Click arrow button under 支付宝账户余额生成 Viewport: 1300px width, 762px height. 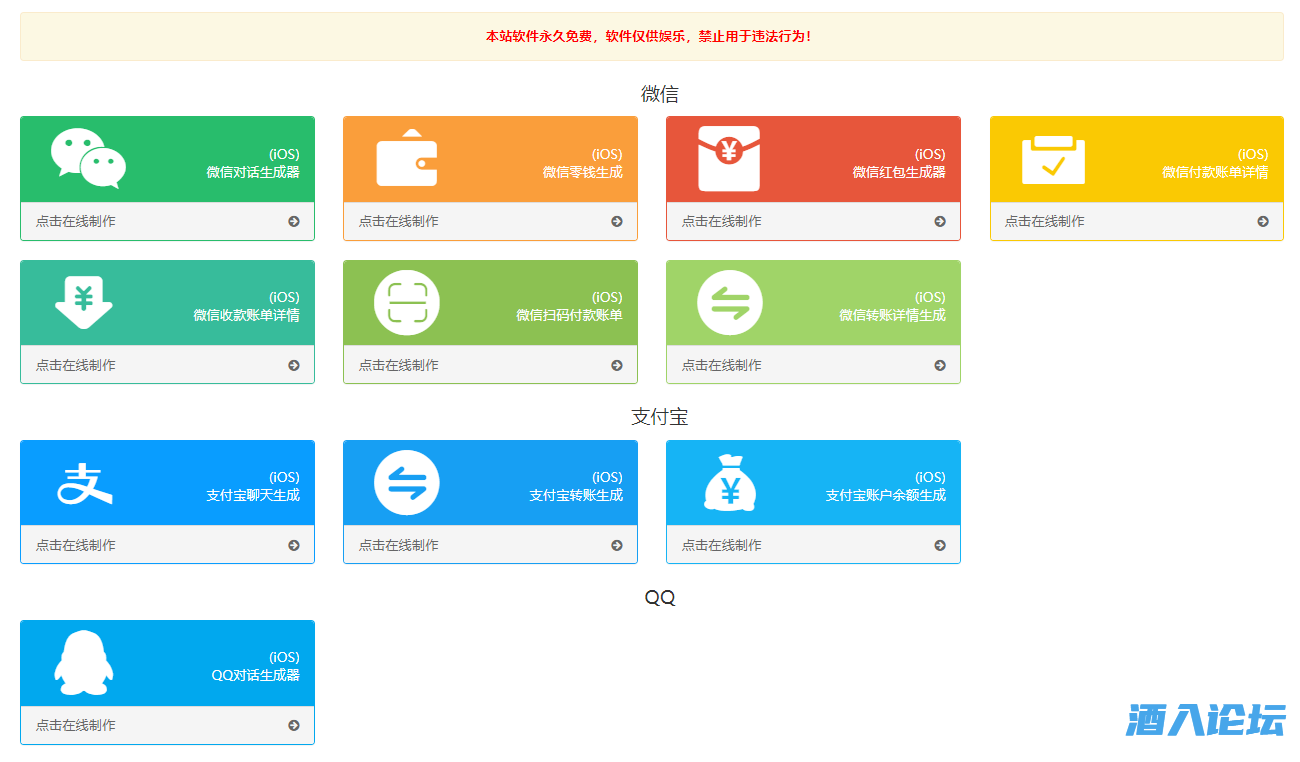pos(940,546)
